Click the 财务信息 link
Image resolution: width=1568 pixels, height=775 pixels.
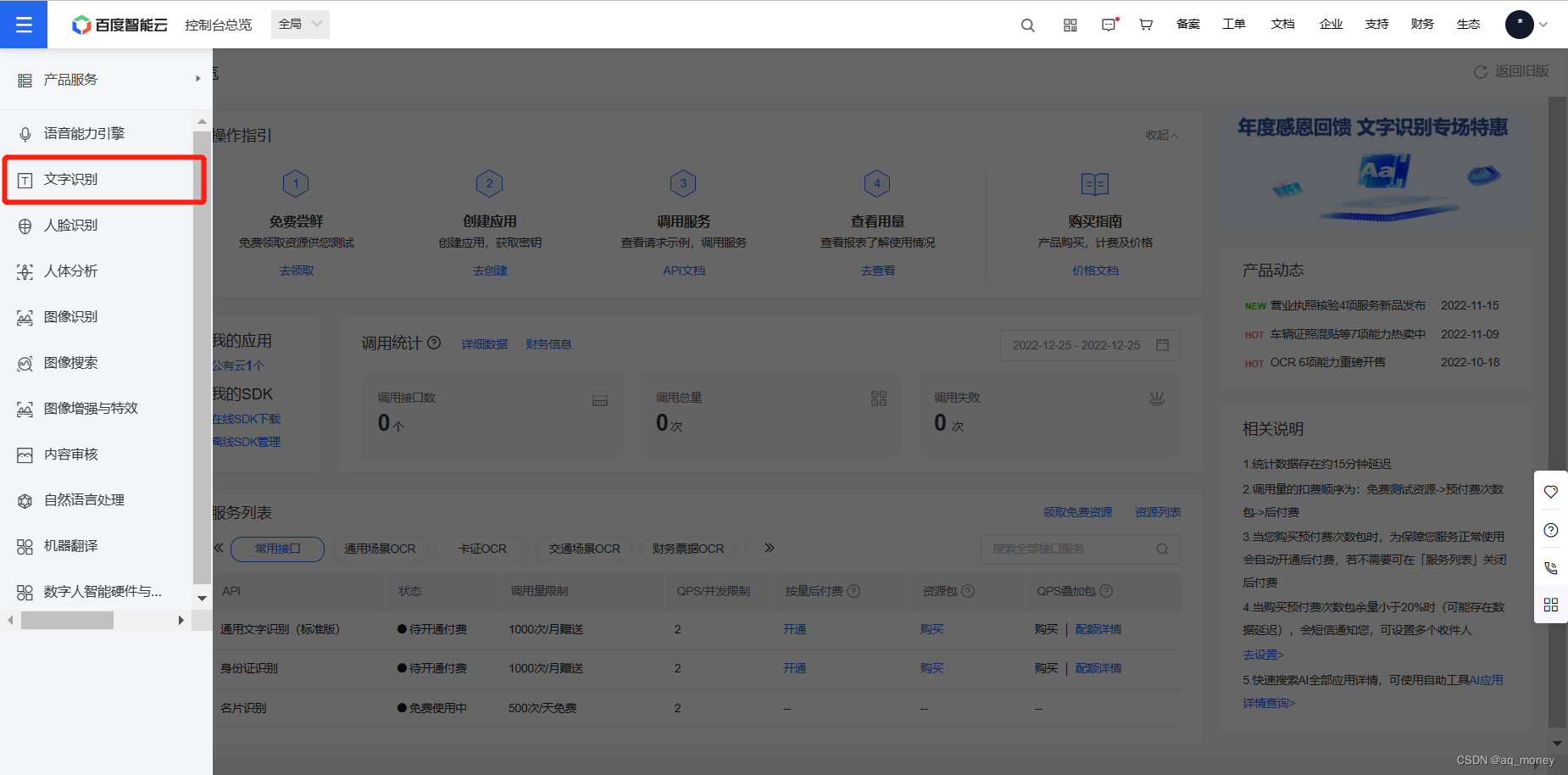pos(548,344)
